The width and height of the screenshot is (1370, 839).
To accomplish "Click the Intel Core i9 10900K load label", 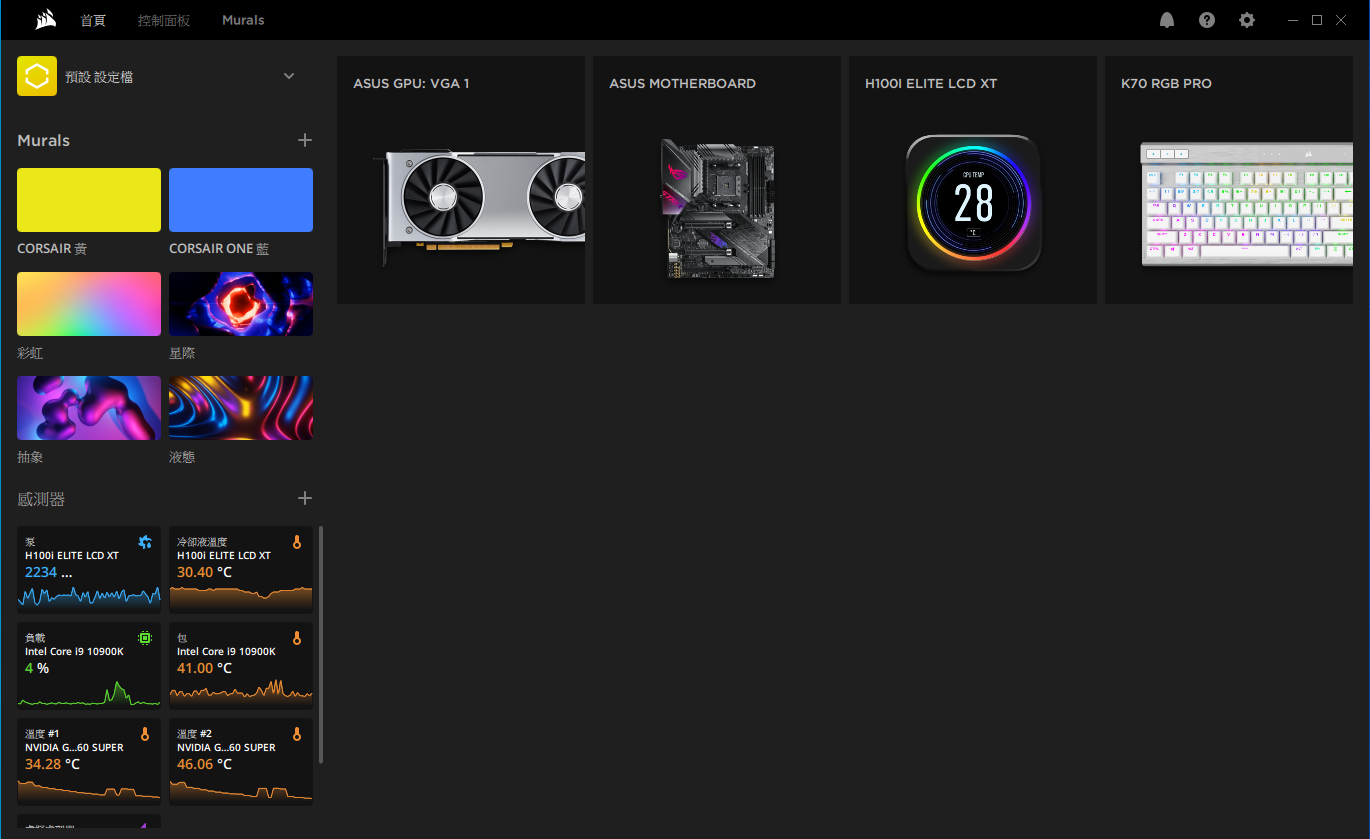I will [74, 652].
